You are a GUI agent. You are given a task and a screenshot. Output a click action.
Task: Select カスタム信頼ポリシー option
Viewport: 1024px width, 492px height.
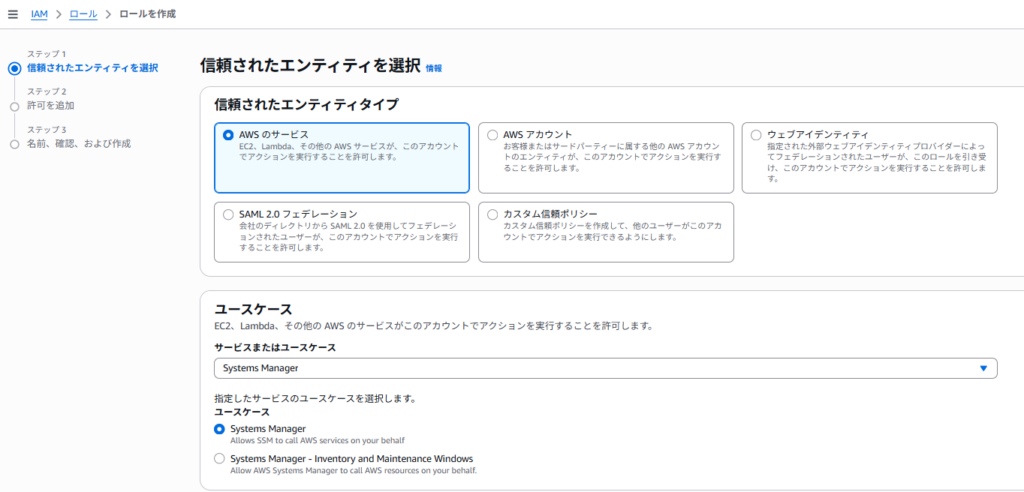pyautogui.click(x=605, y=232)
